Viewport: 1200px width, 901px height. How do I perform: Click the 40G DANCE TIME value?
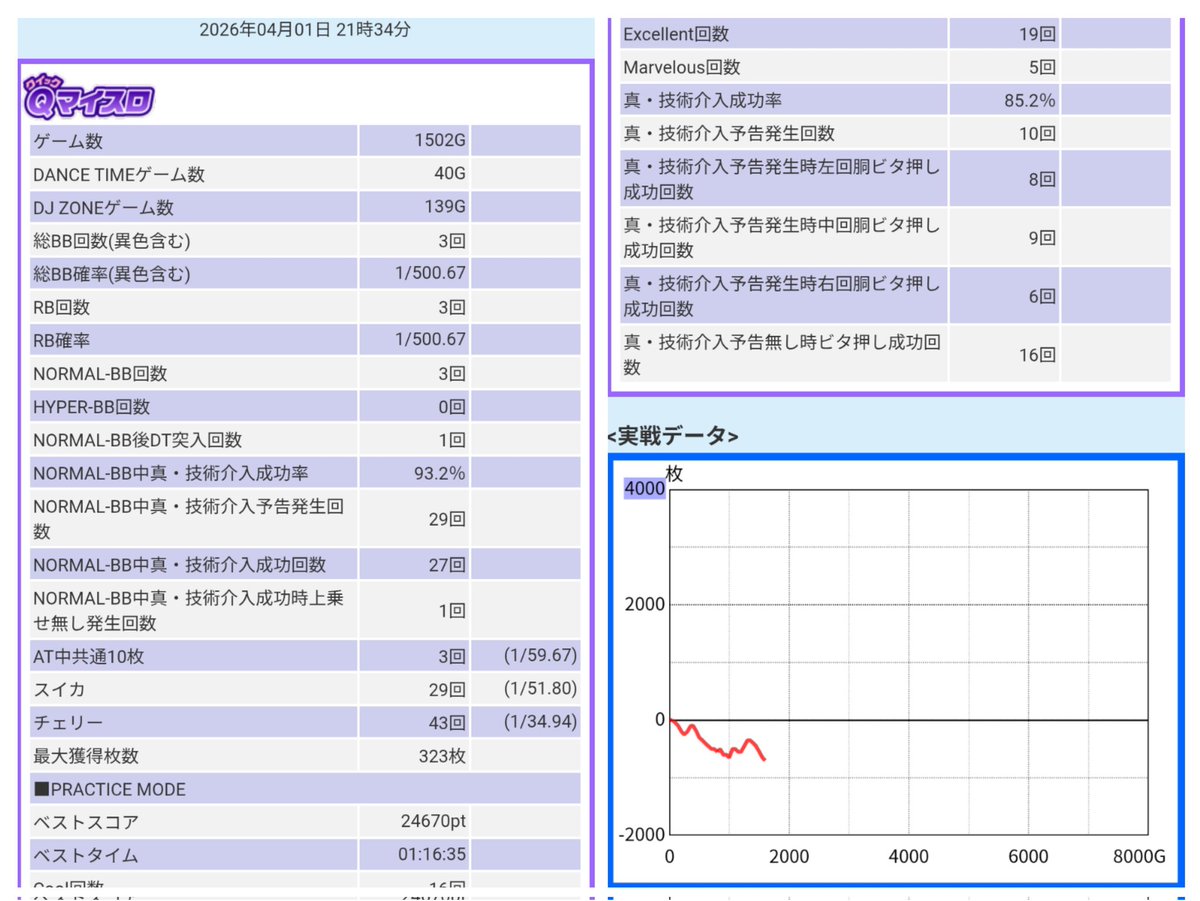[451, 175]
